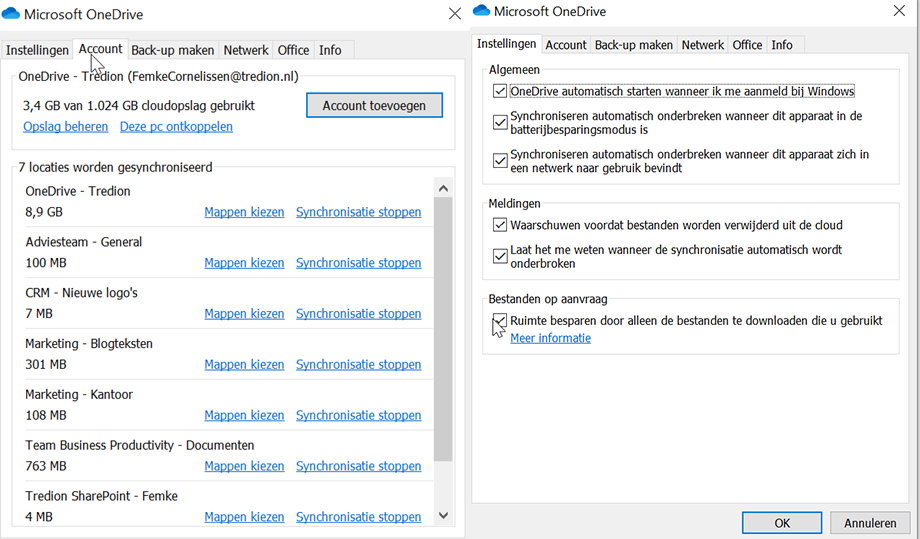Screen dimensions: 920x539
Task: Toggle OneDrive automatisch starten checkbox
Action: (x=500, y=91)
